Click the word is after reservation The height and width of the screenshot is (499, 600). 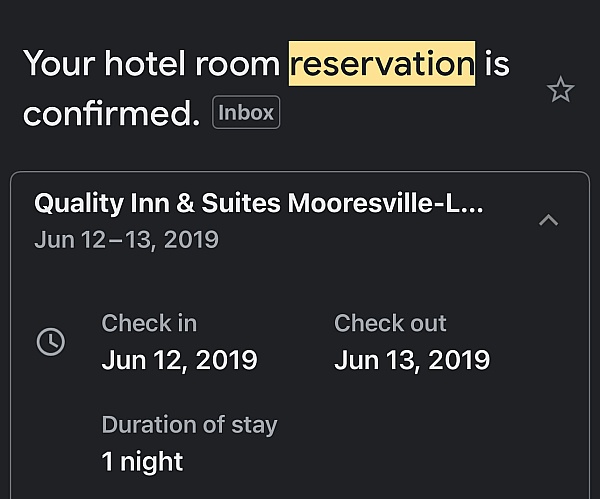pos(497,64)
